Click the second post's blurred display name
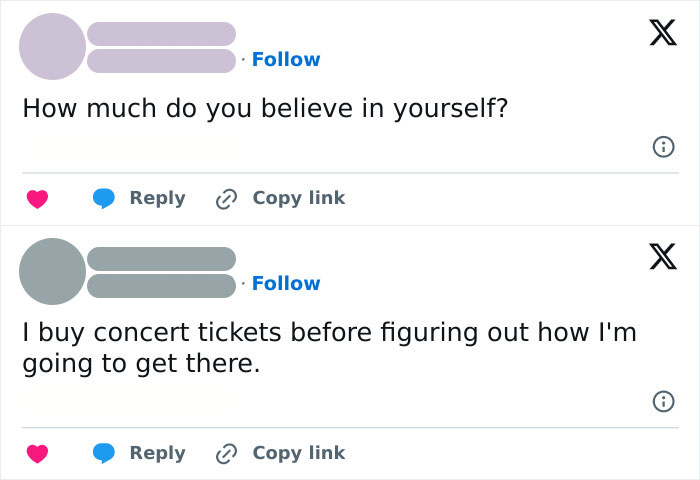Viewport: 700px width, 480px height. point(161,258)
